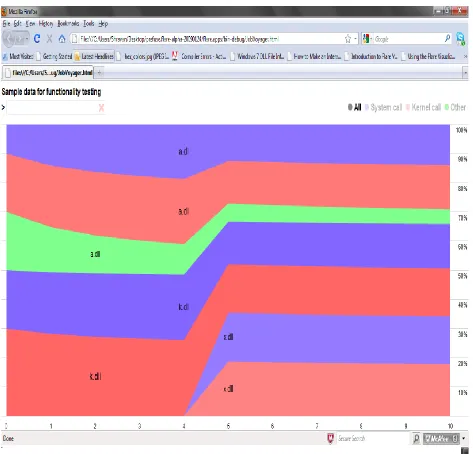The height and width of the screenshot is (454, 473).
Task: Open the McAfee status dropdown arrow
Action: pyautogui.click(x=463, y=438)
